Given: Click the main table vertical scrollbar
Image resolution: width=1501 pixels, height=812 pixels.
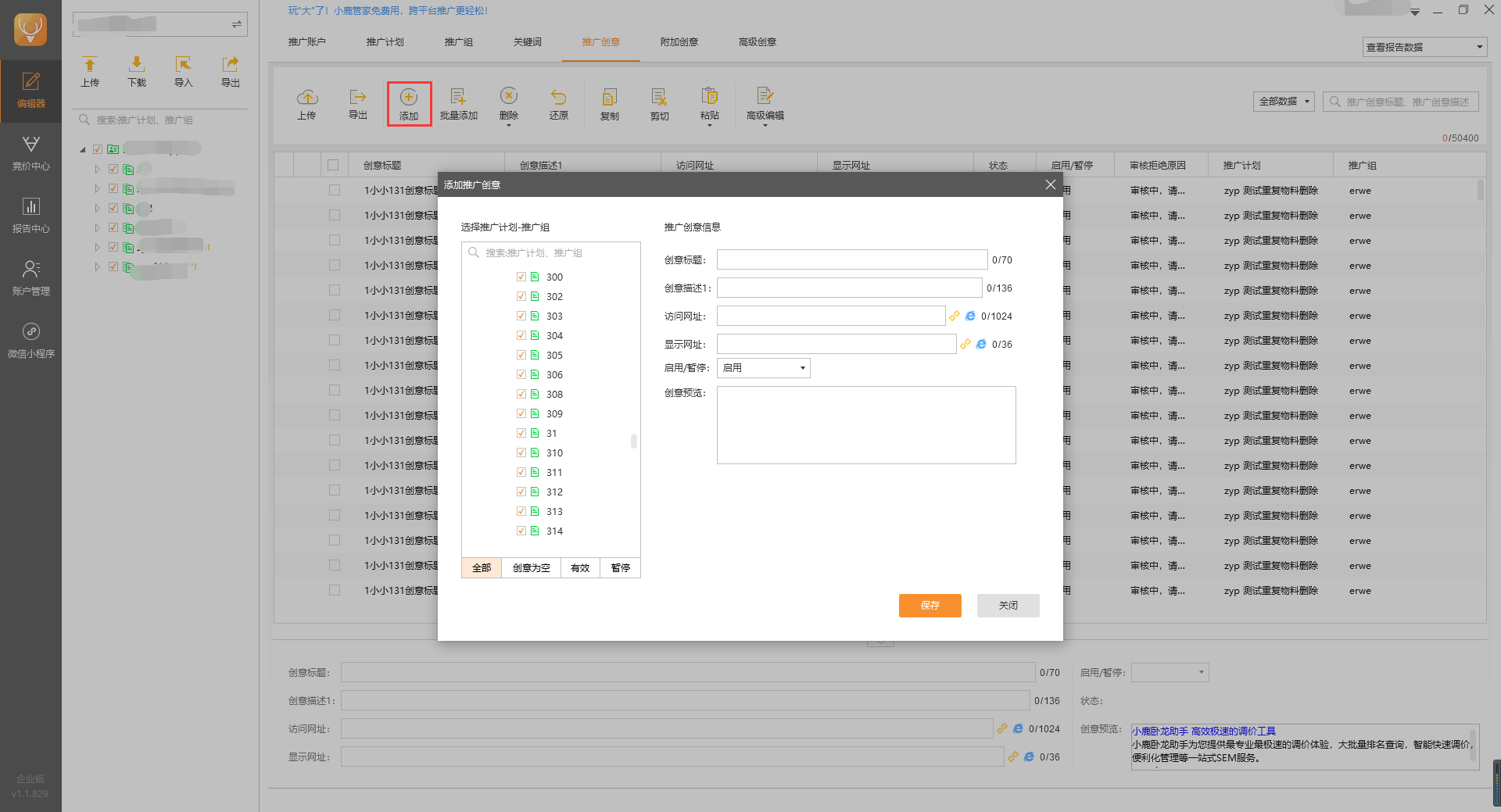Looking at the screenshot, I should coord(1480,191).
